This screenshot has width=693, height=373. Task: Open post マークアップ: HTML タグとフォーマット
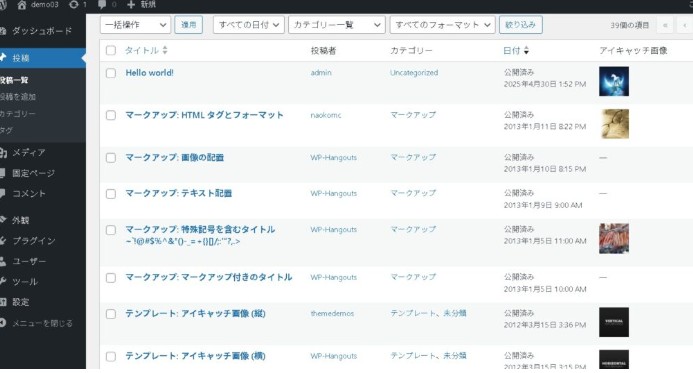coord(204,115)
